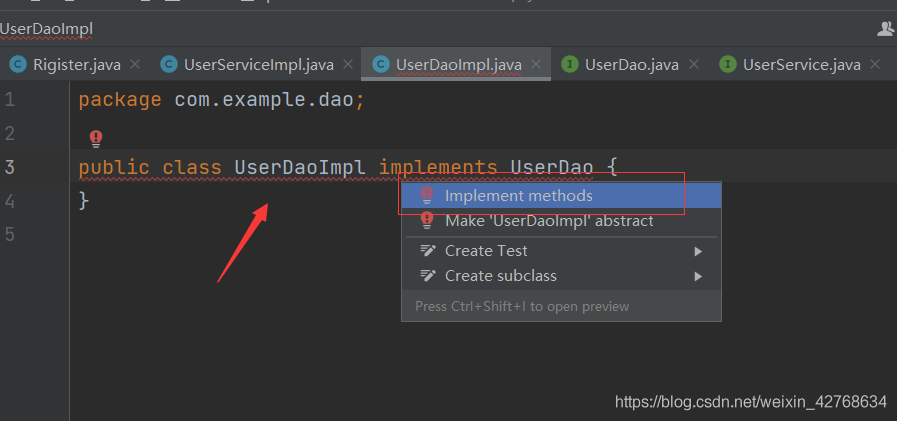Click the red error bulb in the editor
This screenshot has height=421, width=897.
[96, 139]
